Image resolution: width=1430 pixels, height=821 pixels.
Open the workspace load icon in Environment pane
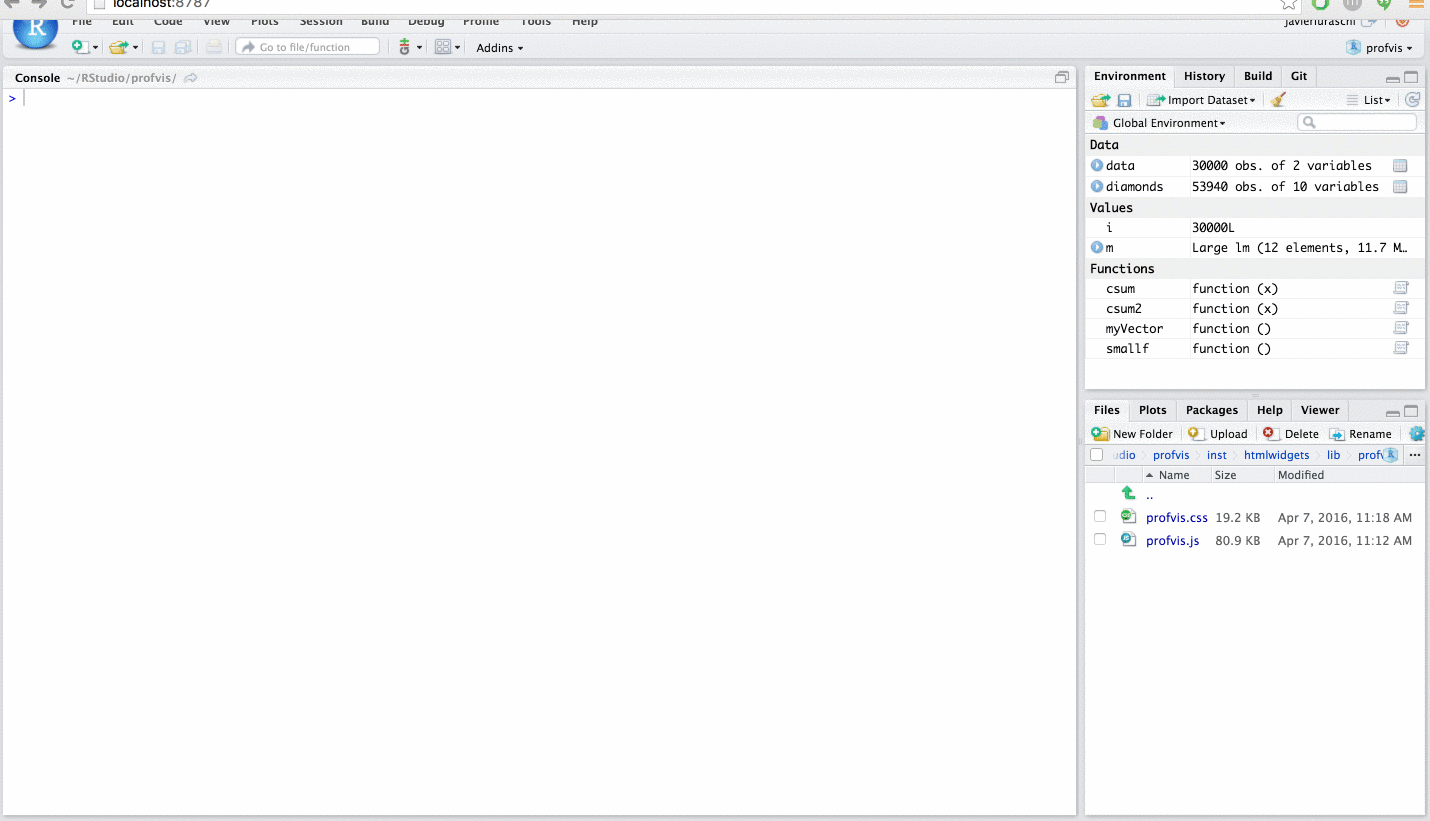[1100, 99]
